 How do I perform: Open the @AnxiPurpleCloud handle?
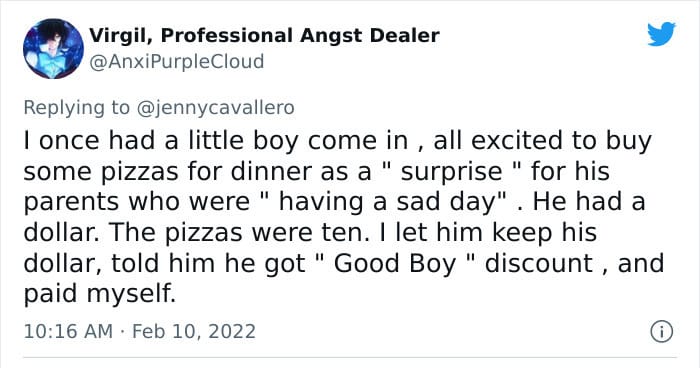(x=177, y=61)
